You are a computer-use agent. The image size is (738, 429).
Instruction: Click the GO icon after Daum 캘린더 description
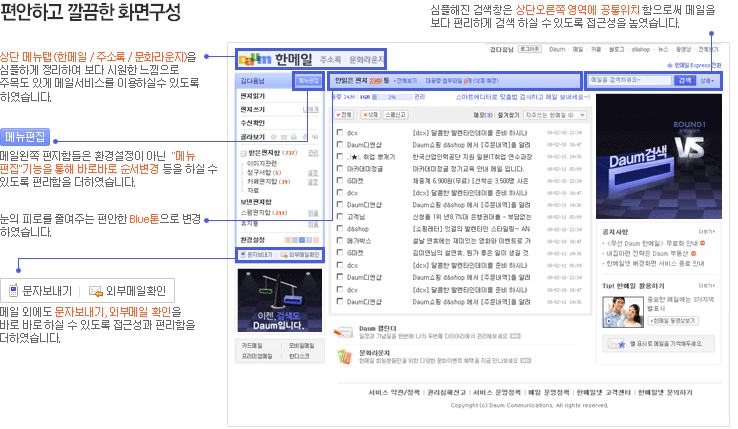click(515, 336)
